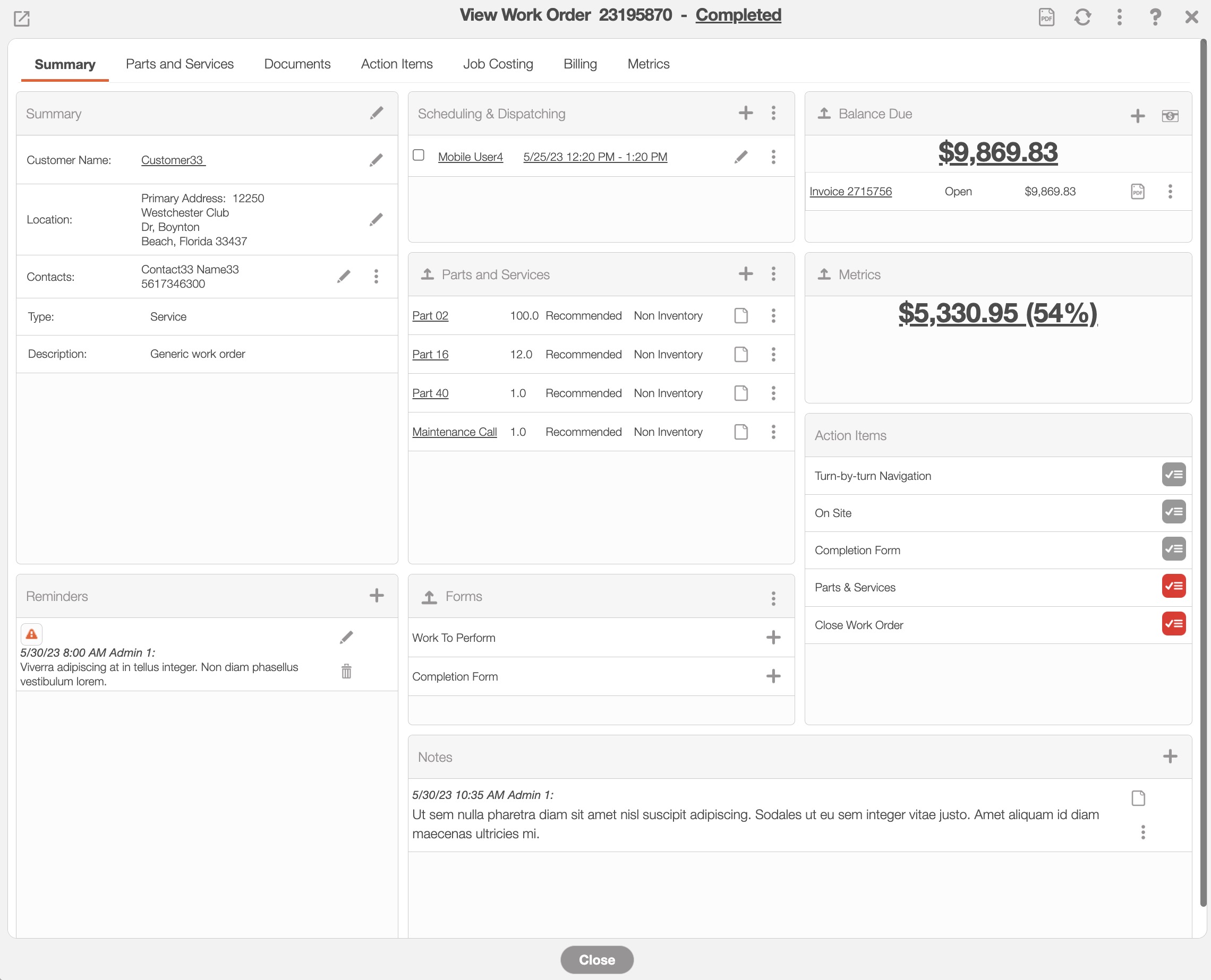Open the Billing tab
Image resolution: width=1211 pixels, height=980 pixels.
click(579, 64)
